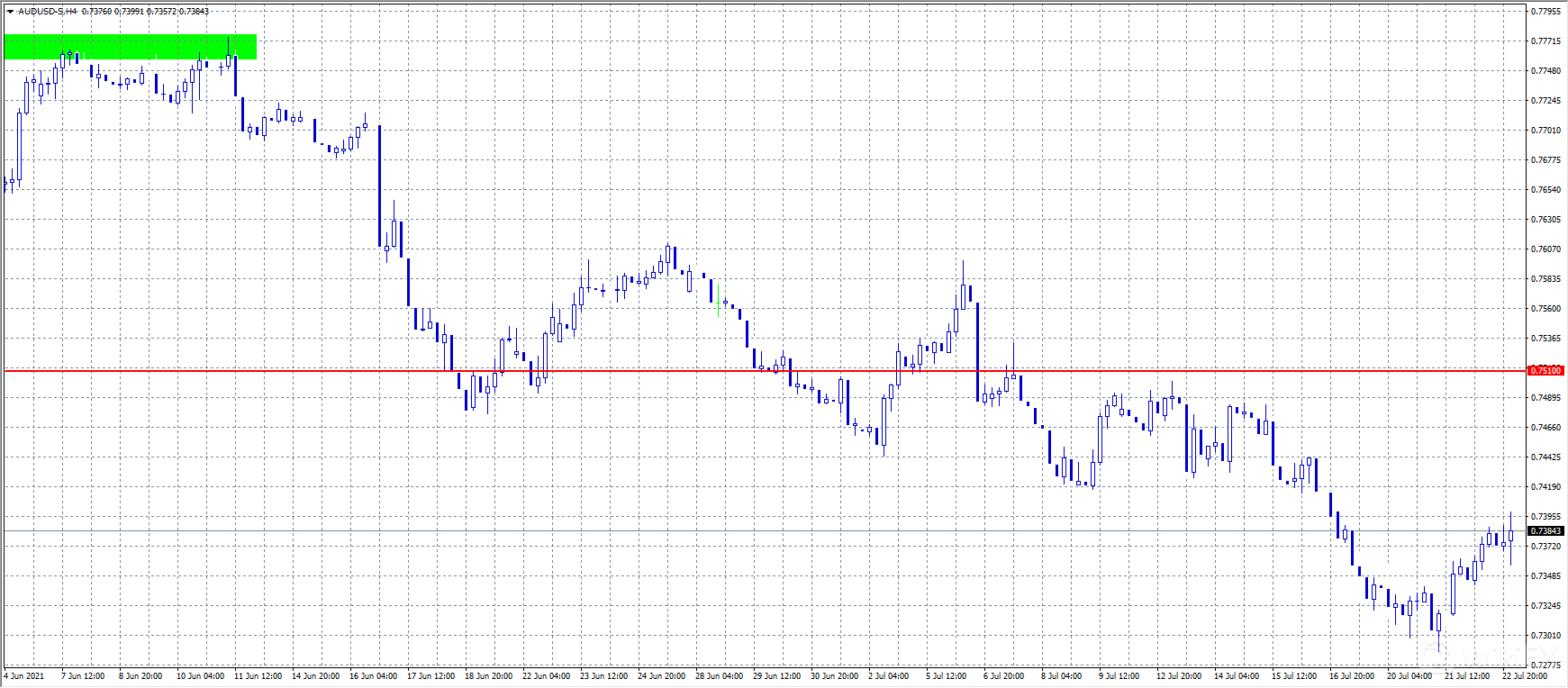
Task: Click the AUDUSD-S,H4 symbol title text
Action: tap(47, 12)
